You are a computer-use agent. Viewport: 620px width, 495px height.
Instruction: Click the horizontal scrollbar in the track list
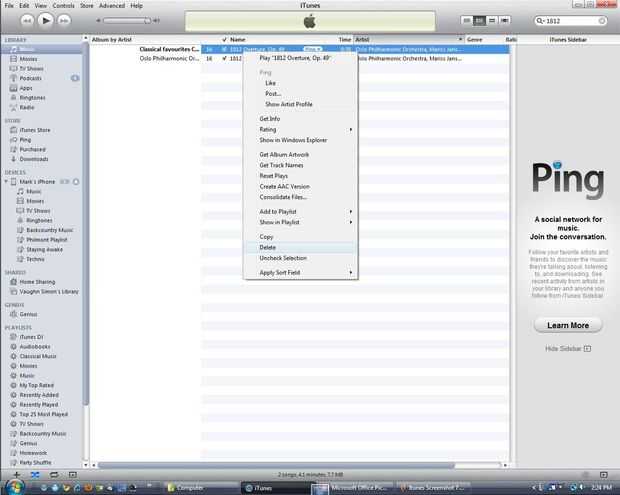[x=276, y=465]
